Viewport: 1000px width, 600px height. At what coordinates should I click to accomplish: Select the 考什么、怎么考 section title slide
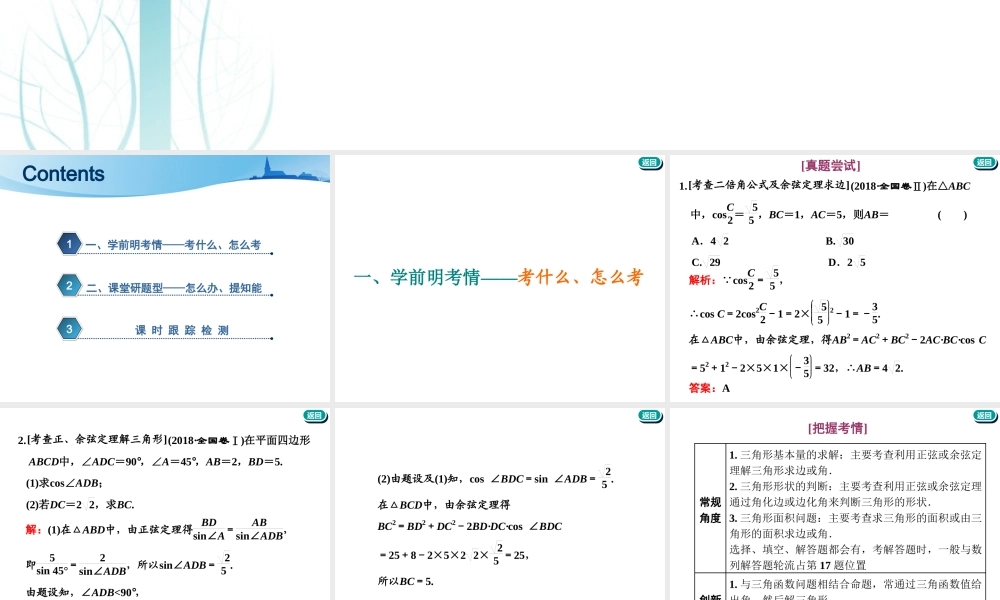499,278
